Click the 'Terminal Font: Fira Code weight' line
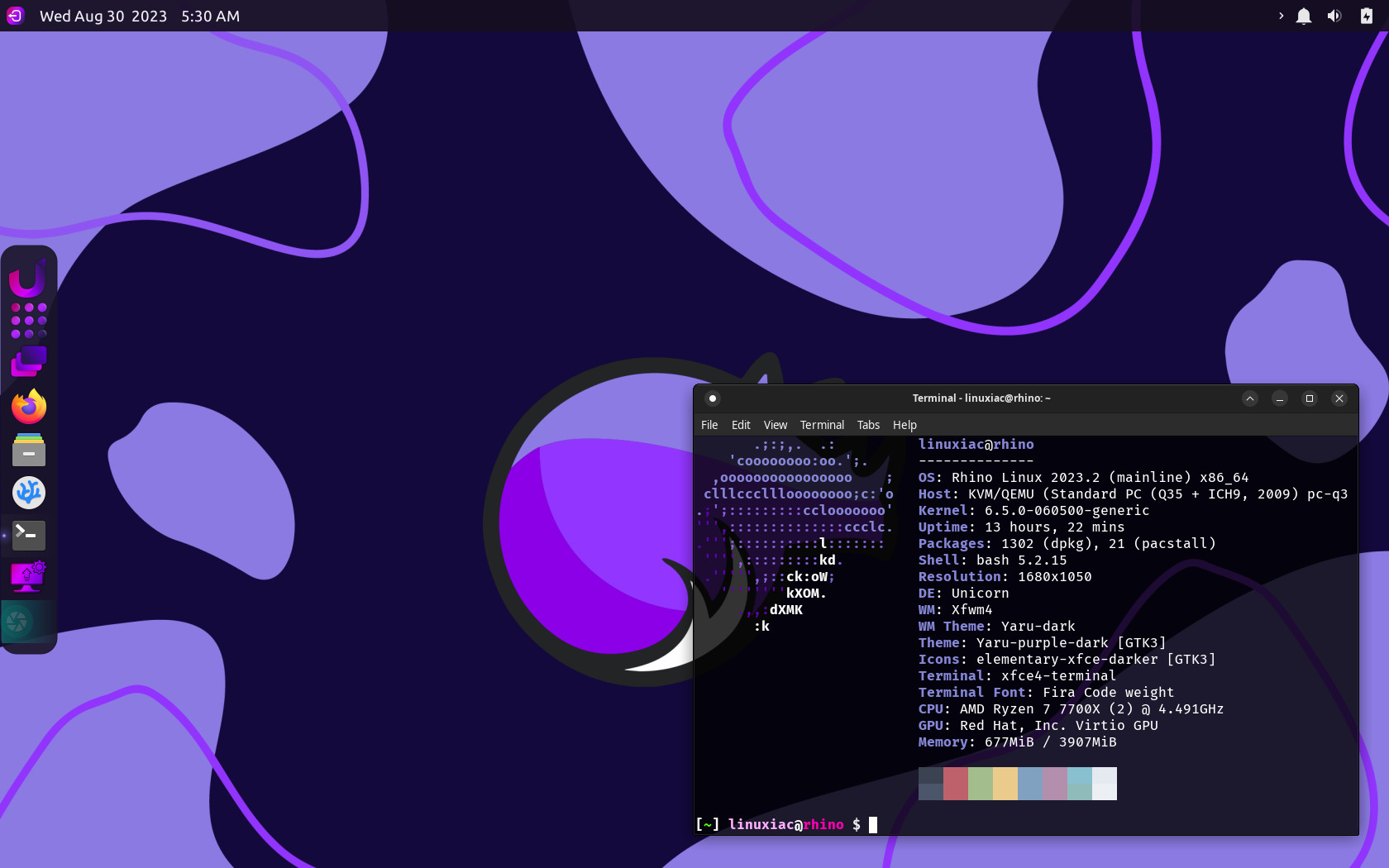Image resolution: width=1389 pixels, height=868 pixels. [x=1047, y=693]
